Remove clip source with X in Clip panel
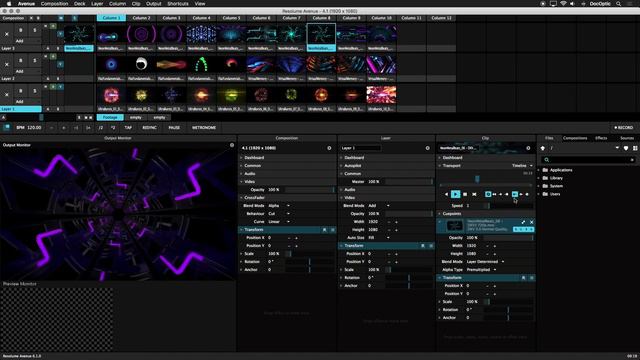The width and height of the screenshot is (640, 360). pyautogui.click(x=531, y=222)
